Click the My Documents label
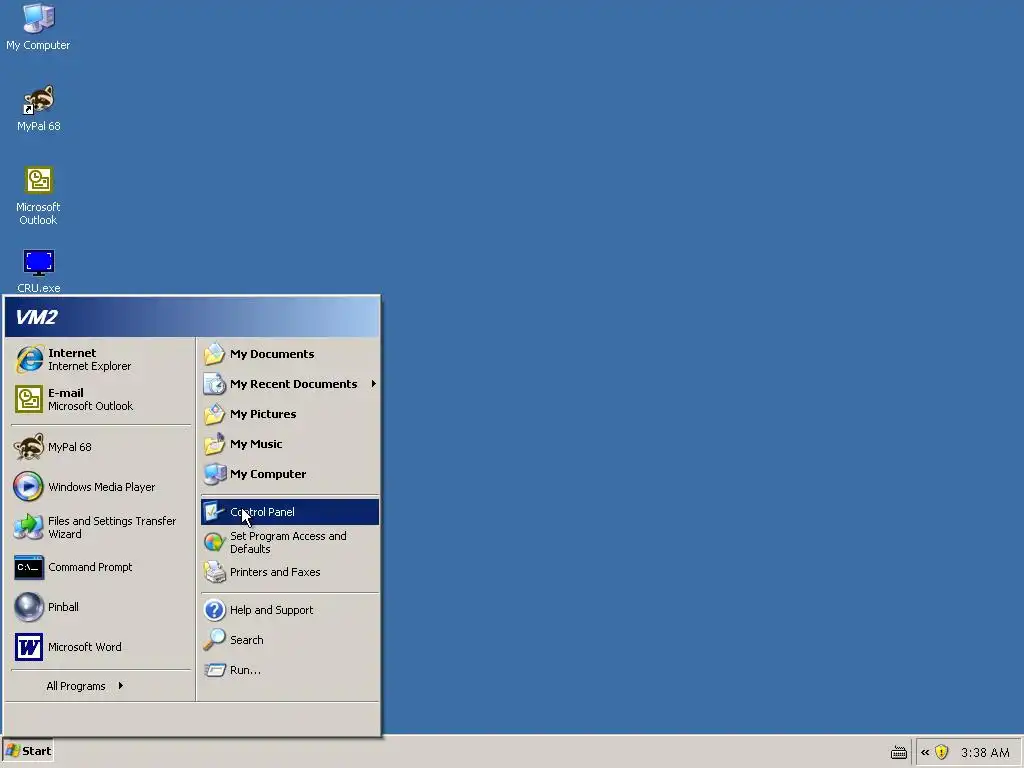 point(272,354)
